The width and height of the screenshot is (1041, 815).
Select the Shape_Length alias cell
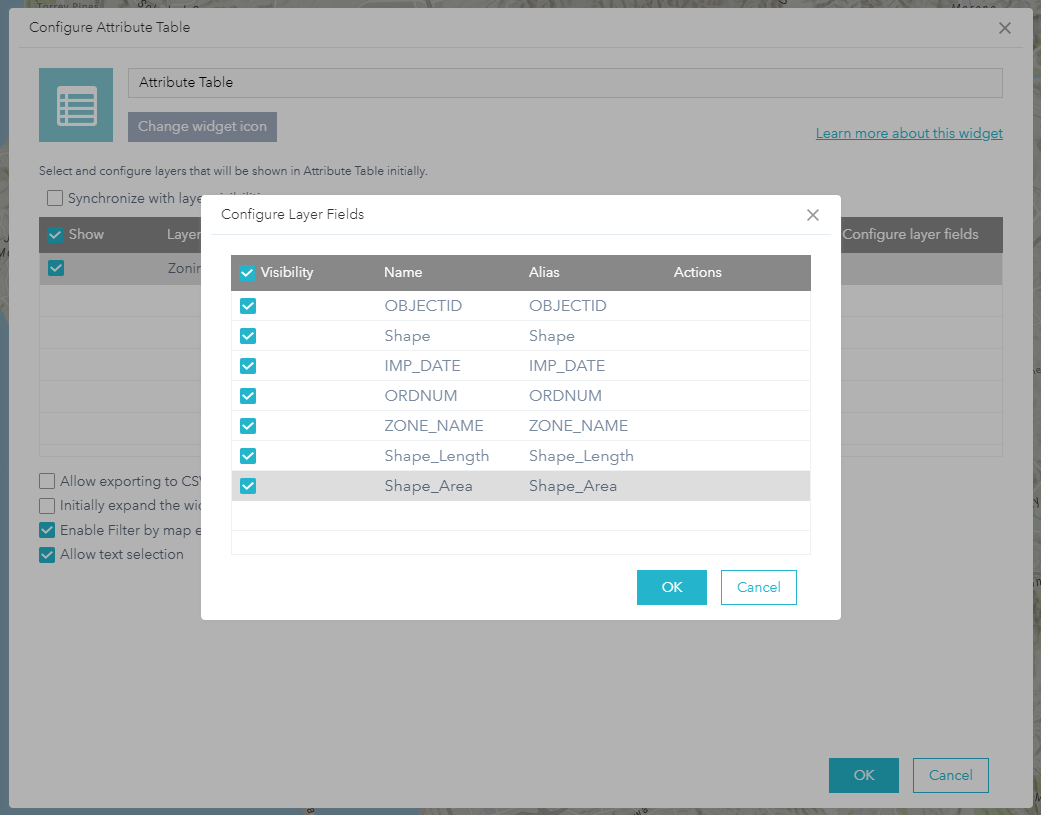[582, 456]
